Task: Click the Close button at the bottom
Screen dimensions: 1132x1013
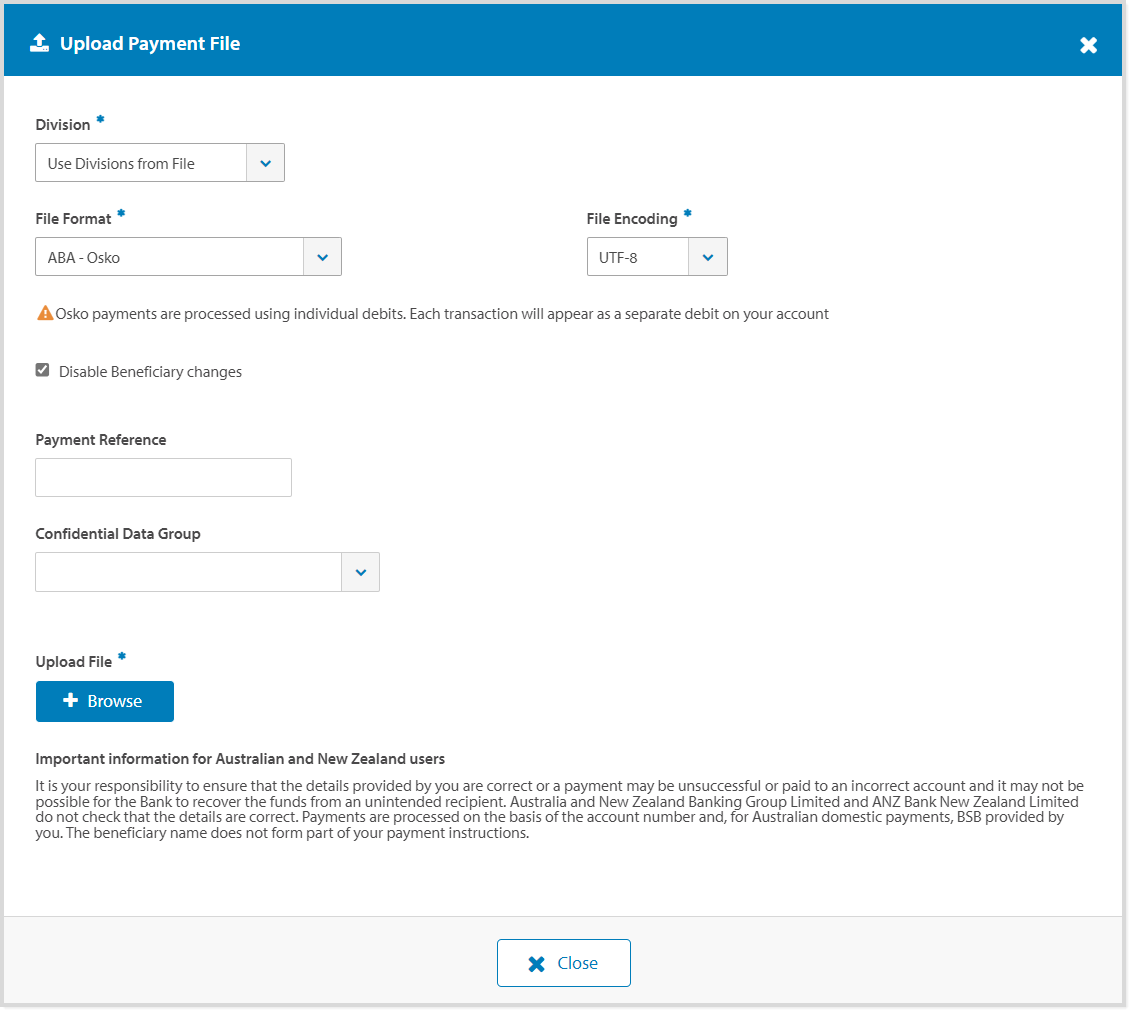Action: pos(564,963)
